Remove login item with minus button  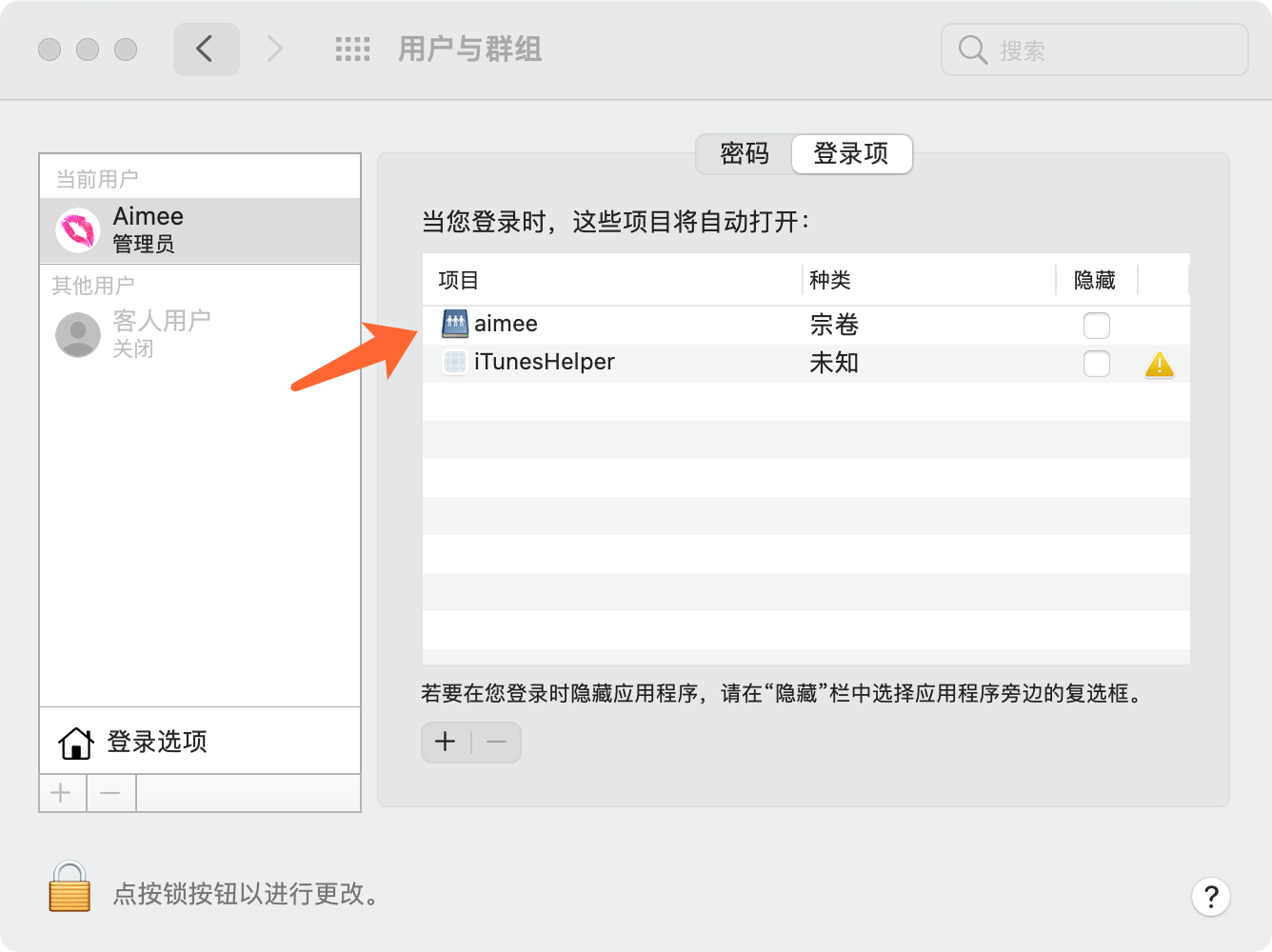(x=497, y=743)
